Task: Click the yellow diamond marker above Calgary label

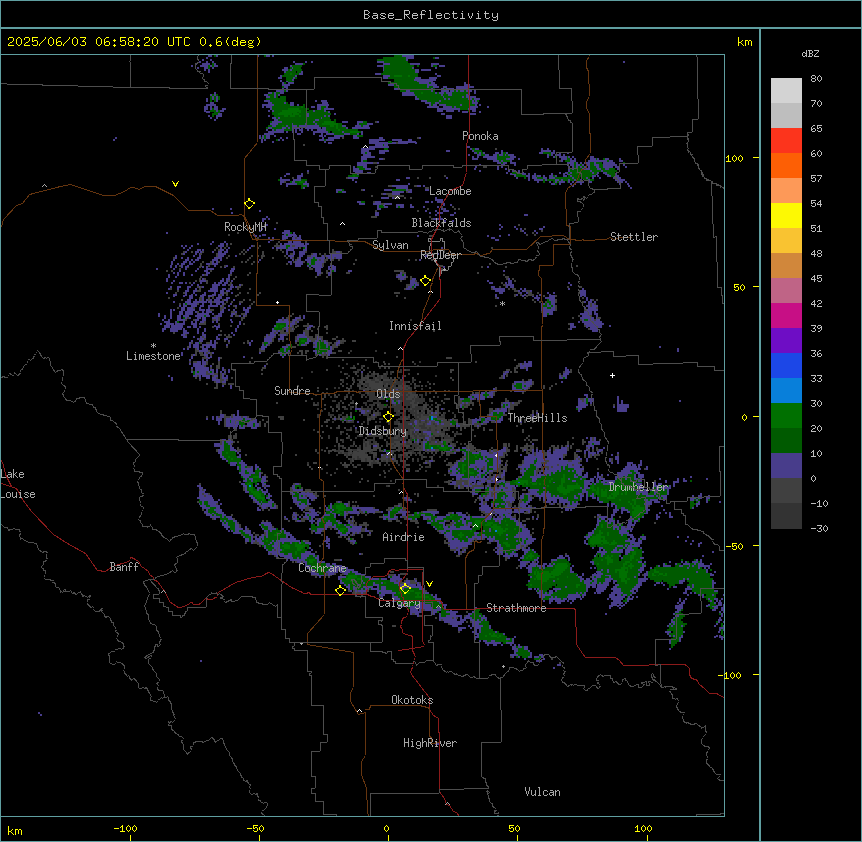Action: click(405, 589)
